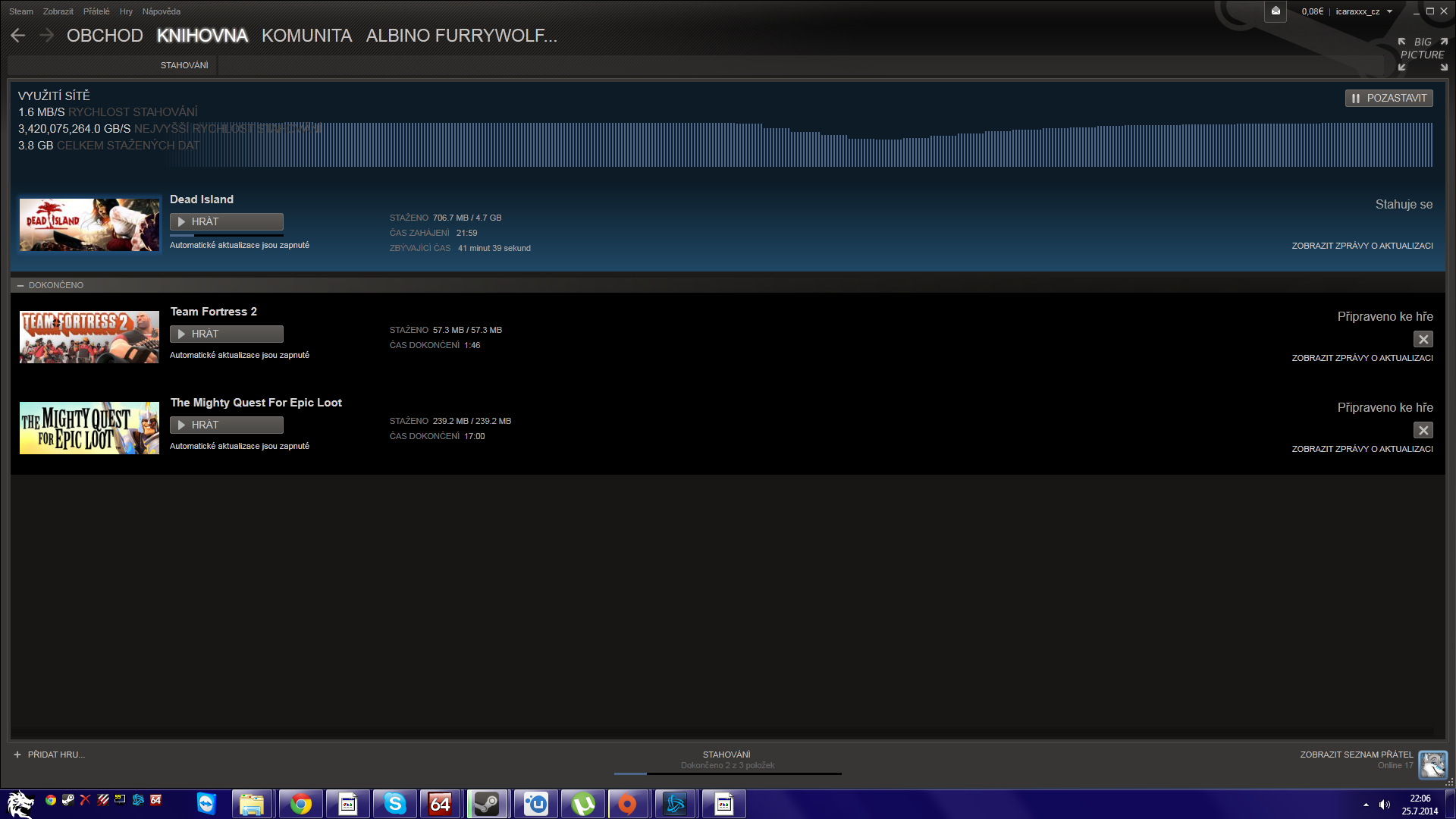Click the Dead Island game thumbnail
The height and width of the screenshot is (819, 1456).
tap(89, 224)
